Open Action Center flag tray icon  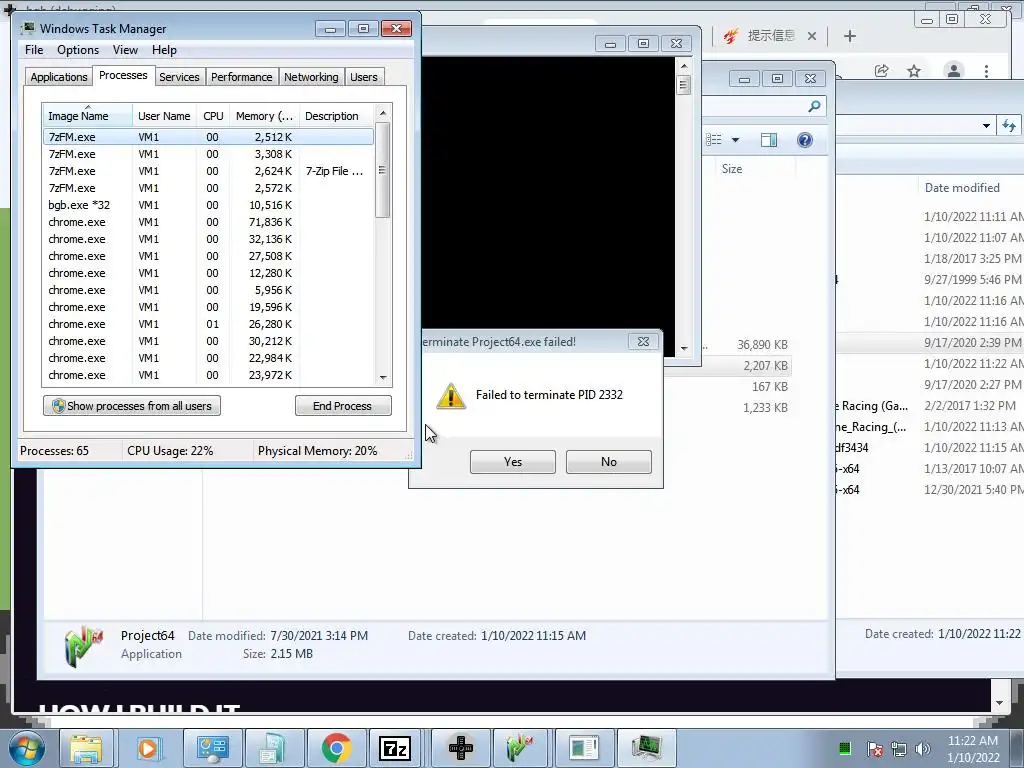(x=875, y=749)
